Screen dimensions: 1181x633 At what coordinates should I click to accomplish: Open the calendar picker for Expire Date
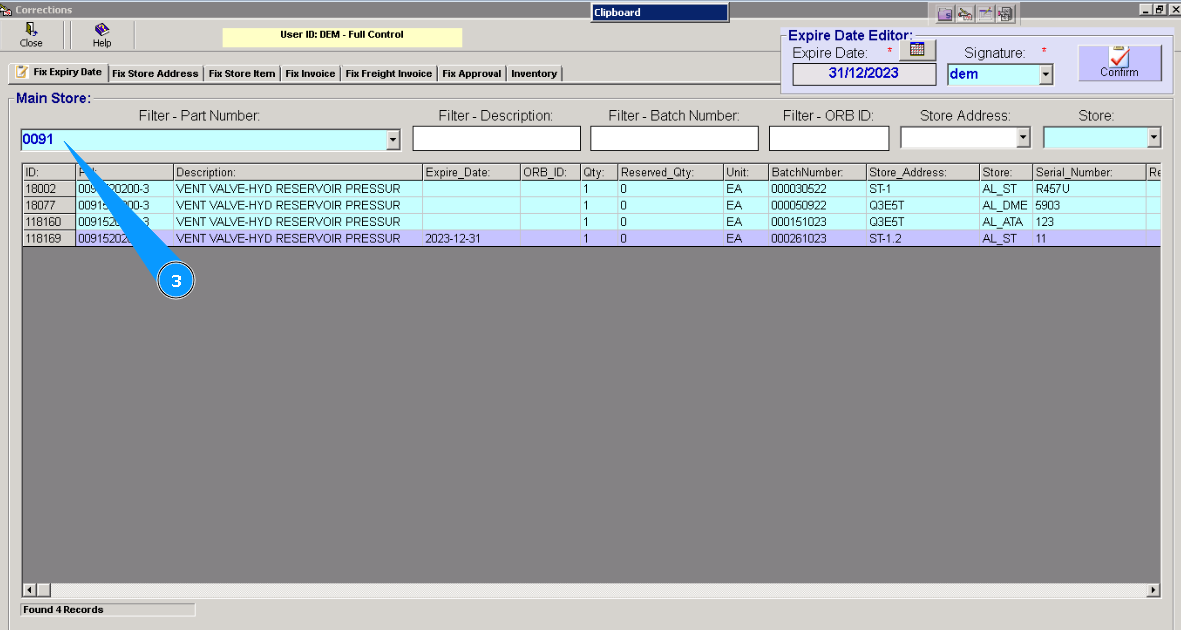[x=917, y=50]
